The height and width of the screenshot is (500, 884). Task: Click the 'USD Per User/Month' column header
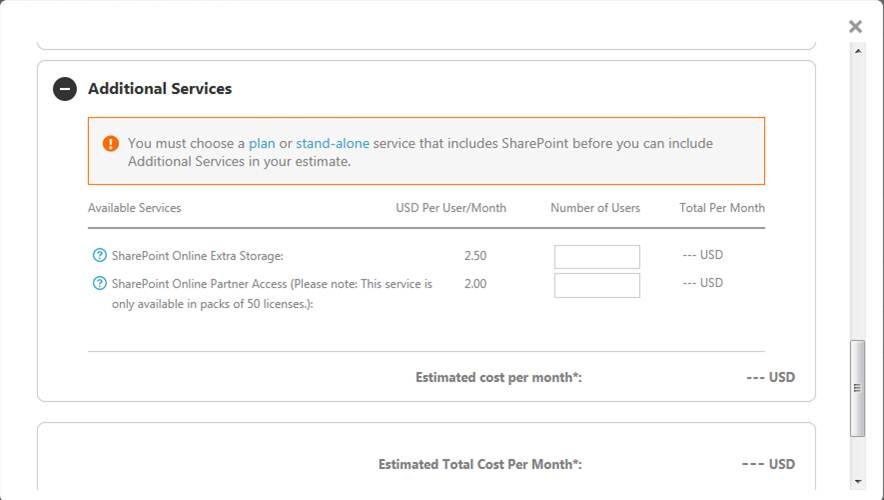451,208
